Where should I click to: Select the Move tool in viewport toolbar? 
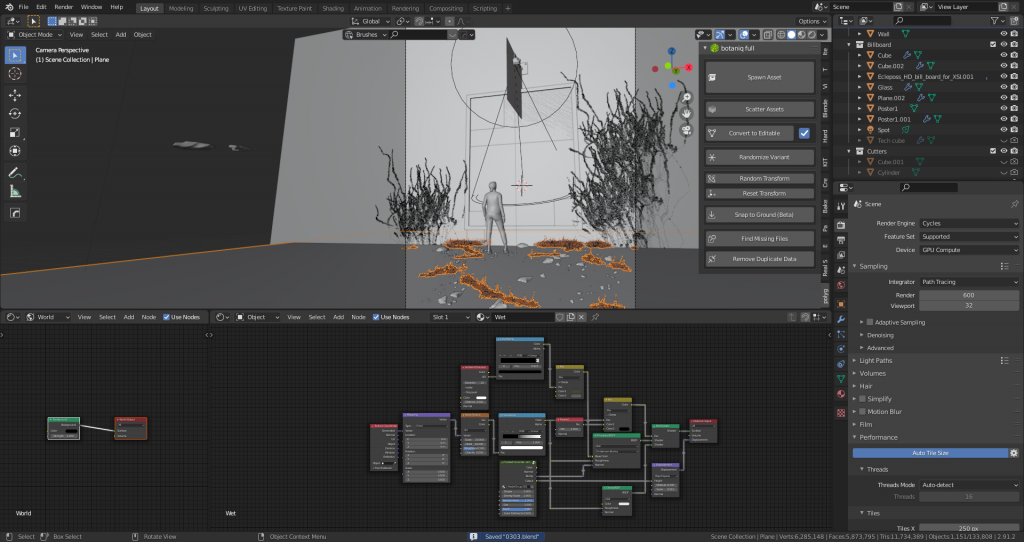(15, 95)
